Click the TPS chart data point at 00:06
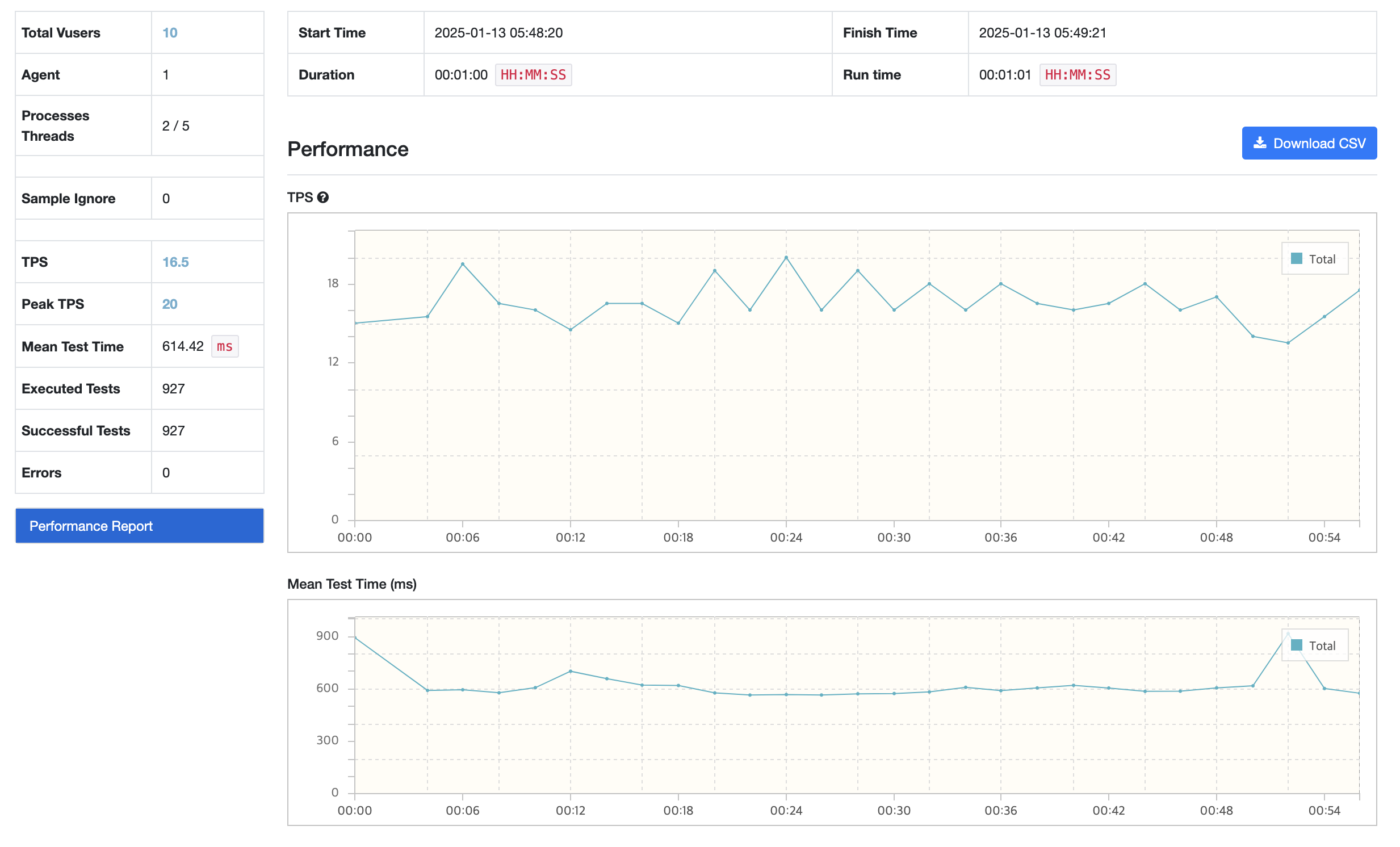1400x847 pixels. tap(463, 264)
